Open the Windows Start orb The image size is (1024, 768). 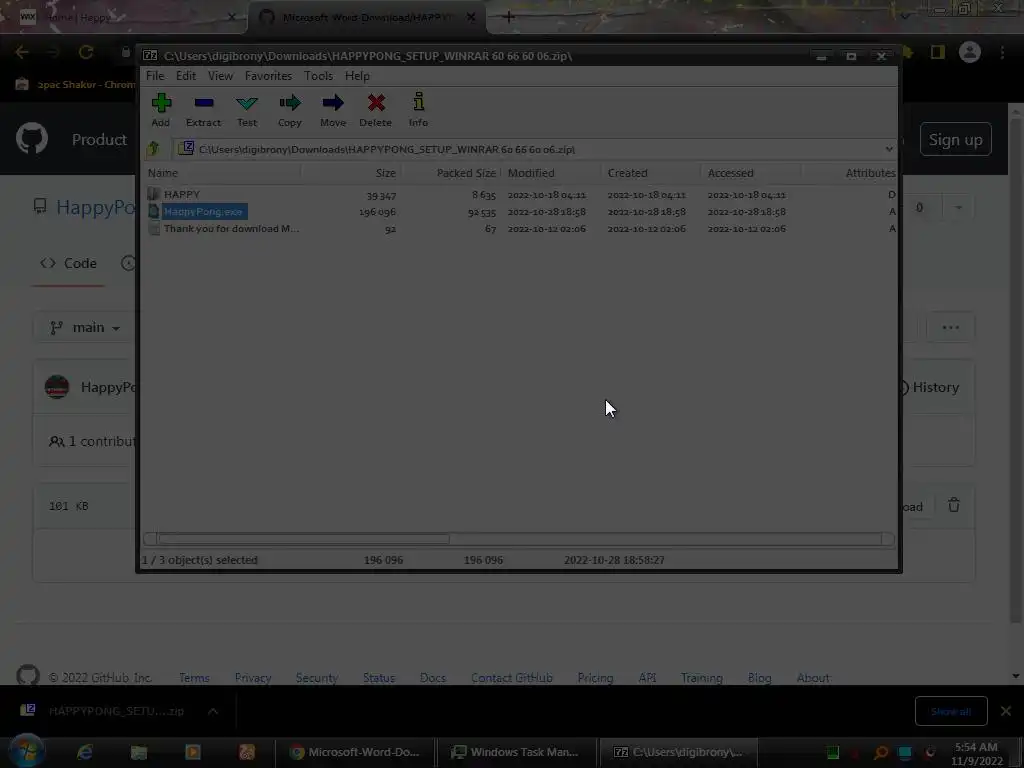pyautogui.click(x=26, y=752)
